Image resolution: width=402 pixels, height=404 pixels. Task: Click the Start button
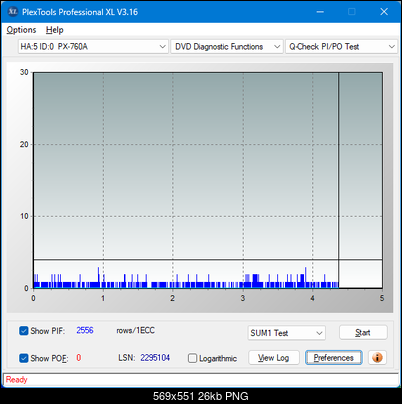pos(363,332)
